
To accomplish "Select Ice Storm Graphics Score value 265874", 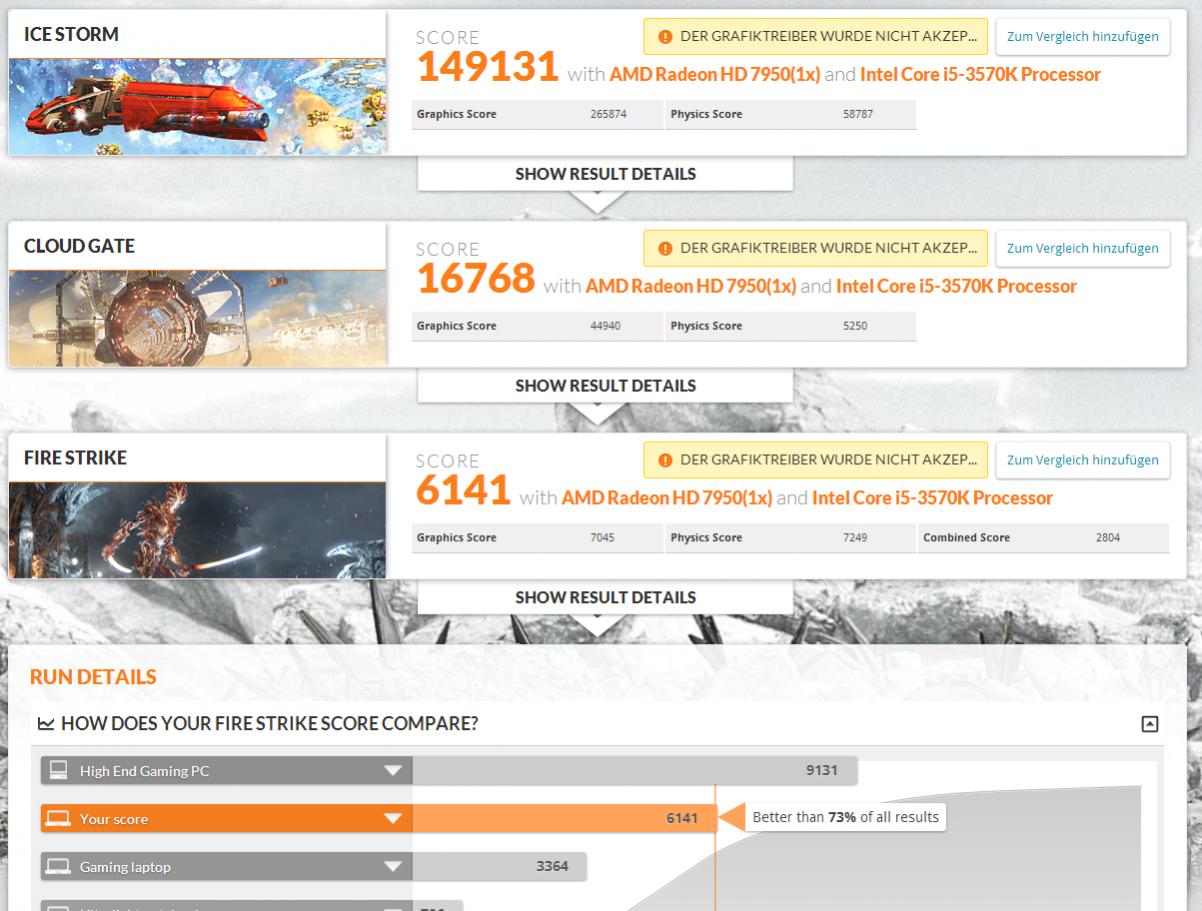I will (608, 114).
